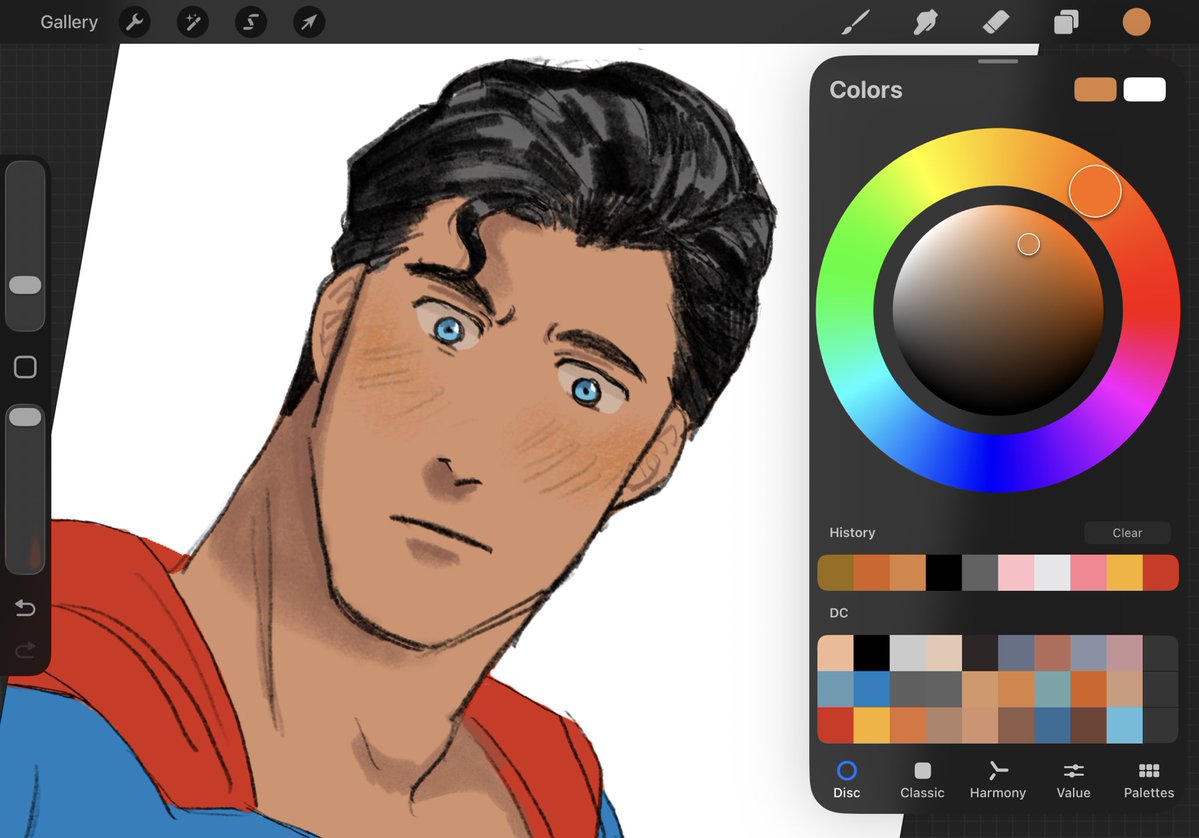The image size is (1199, 838).
Task: Pick the black swatch in DC palette
Action: coord(872,653)
